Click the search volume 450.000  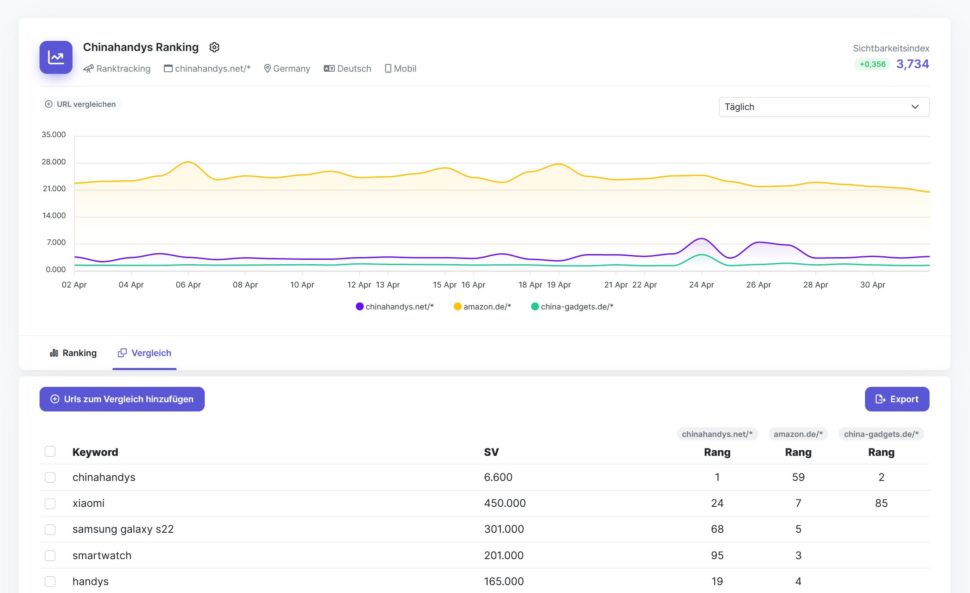click(505, 503)
